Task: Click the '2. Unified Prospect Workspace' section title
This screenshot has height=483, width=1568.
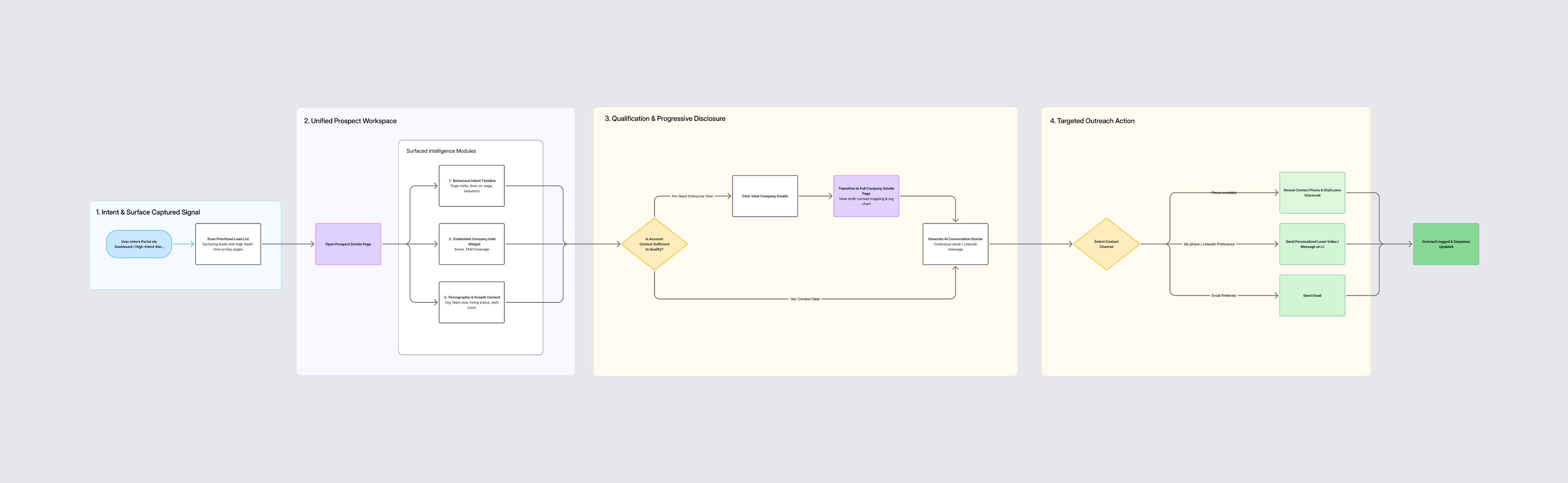Action: click(x=350, y=121)
